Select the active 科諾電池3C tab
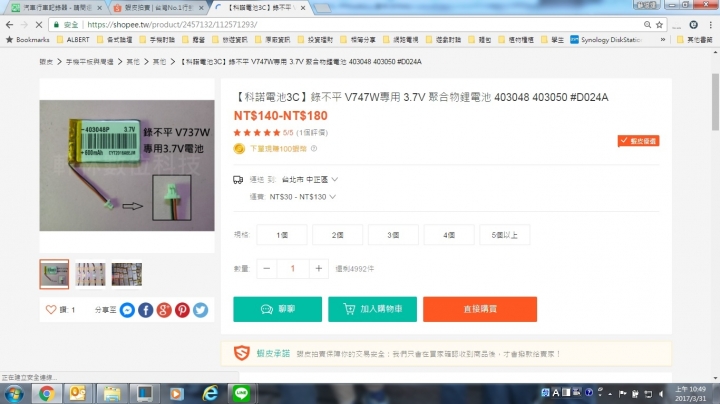720x404 pixels. pos(257,8)
